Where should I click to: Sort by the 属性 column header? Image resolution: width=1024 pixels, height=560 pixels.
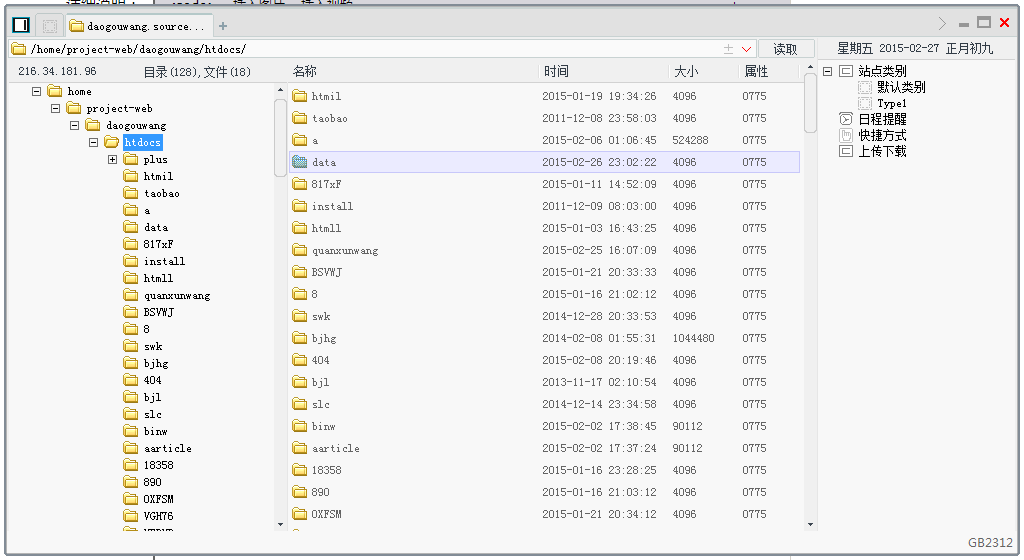point(769,71)
